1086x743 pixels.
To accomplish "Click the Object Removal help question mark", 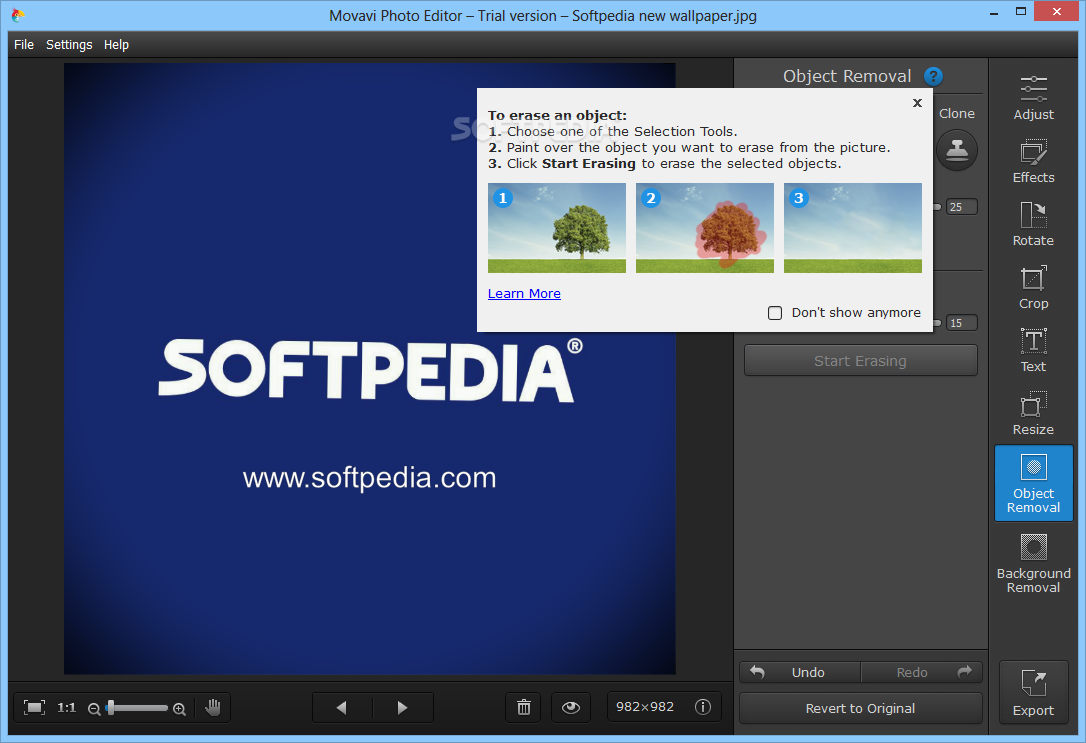I will click(x=933, y=76).
